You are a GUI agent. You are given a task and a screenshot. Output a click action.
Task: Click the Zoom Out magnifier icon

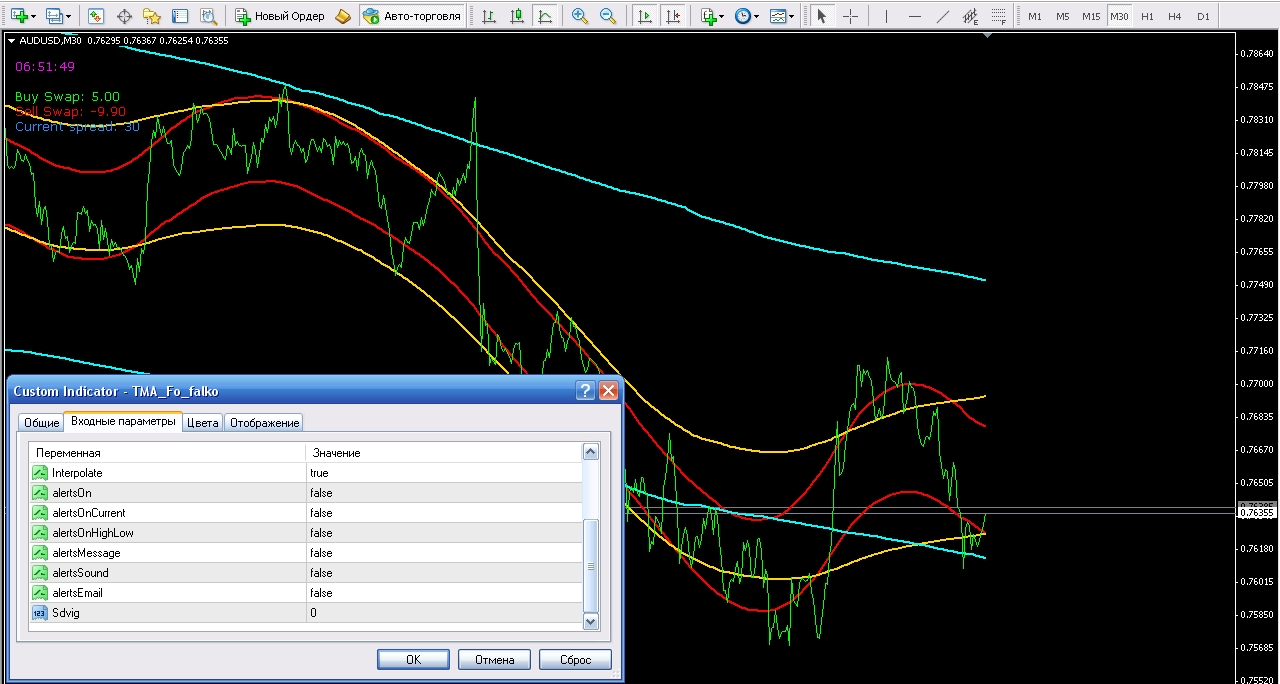[x=608, y=16]
